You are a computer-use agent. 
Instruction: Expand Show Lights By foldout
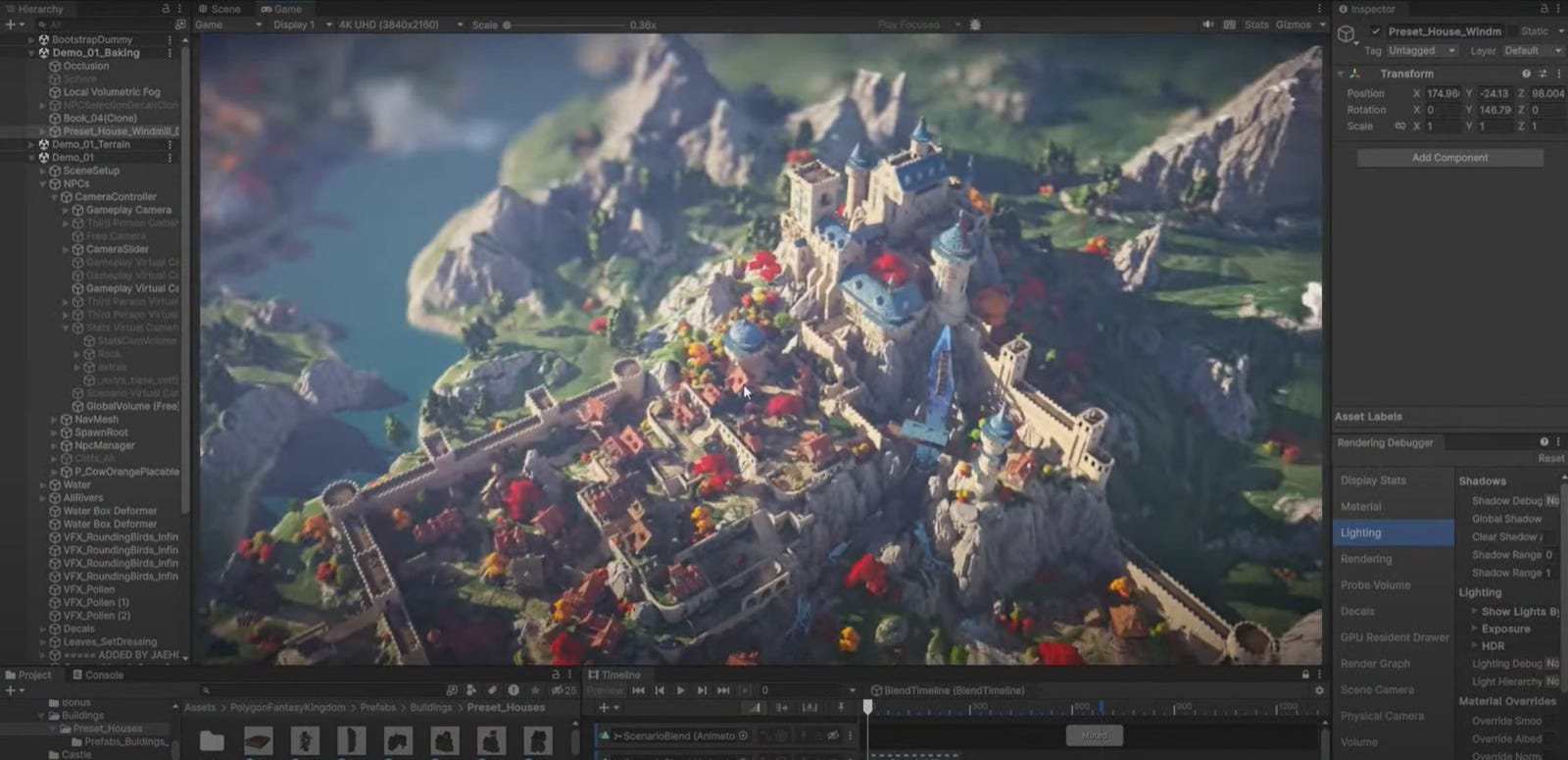pos(1474,611)
